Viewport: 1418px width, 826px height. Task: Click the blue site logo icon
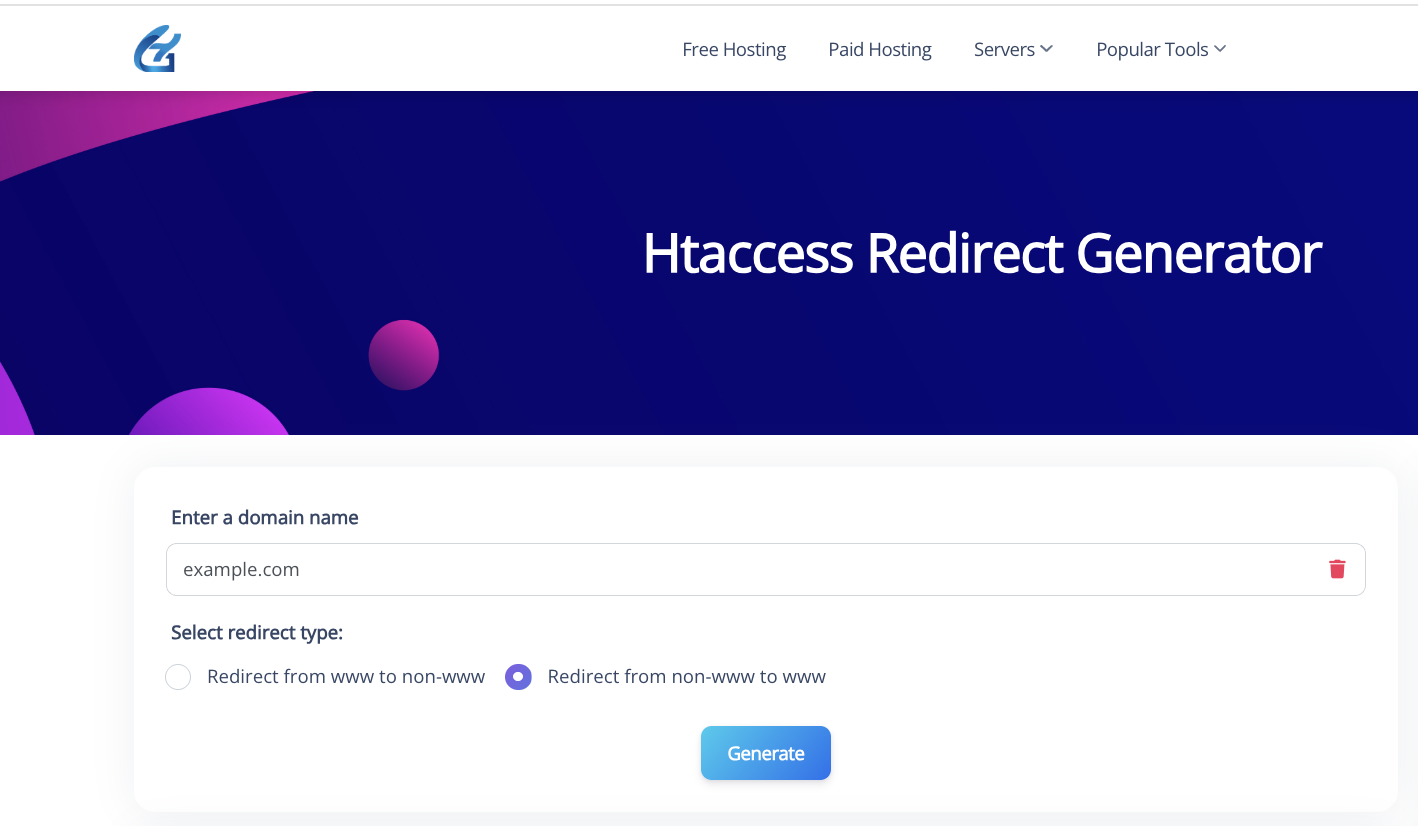pos(157,49)
